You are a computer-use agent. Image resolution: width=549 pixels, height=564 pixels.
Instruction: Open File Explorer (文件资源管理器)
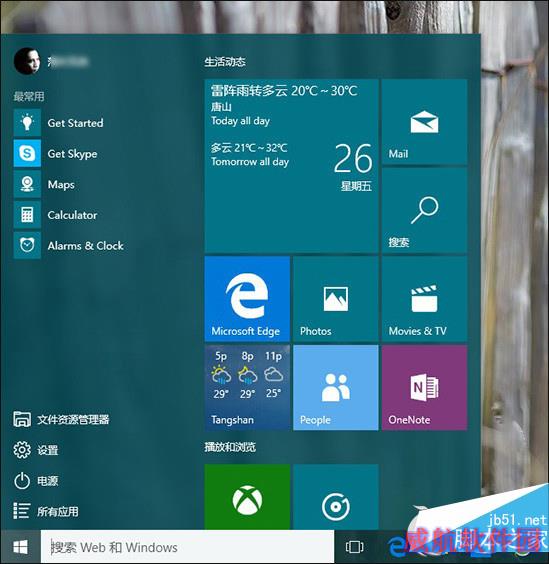click(x=61, y=419)
